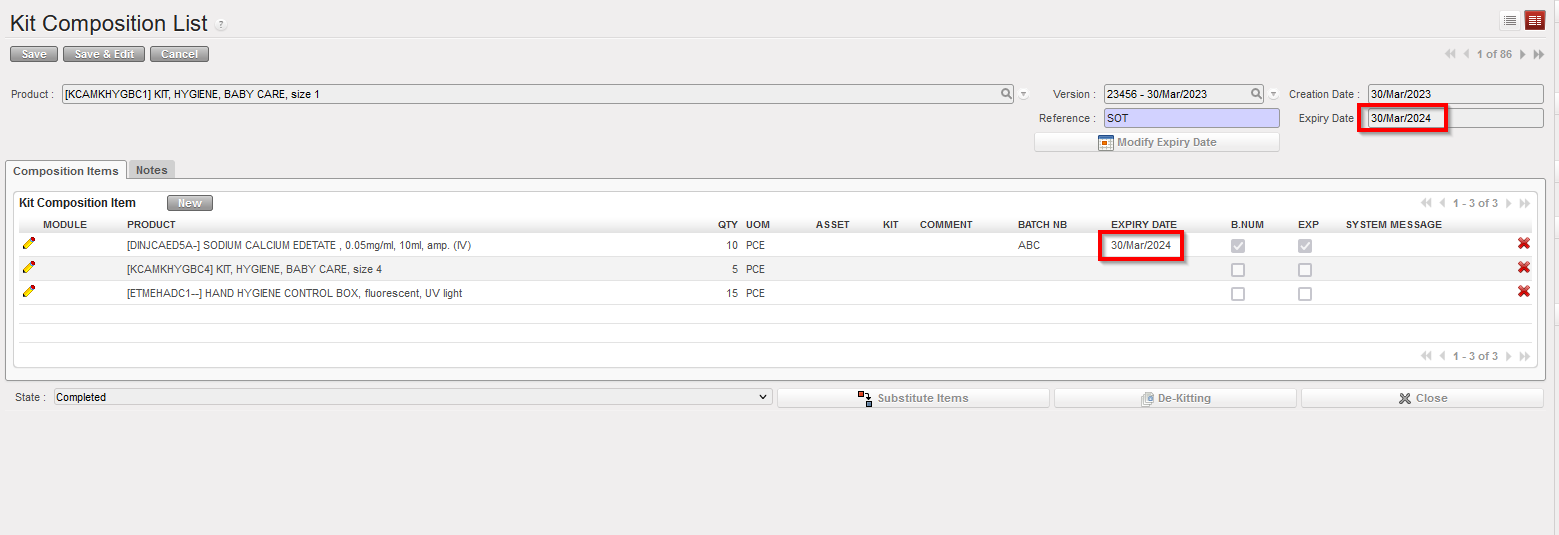Click pencil edit icon for SODIUM CALCIUM EDETATE row

click(29, 243)
